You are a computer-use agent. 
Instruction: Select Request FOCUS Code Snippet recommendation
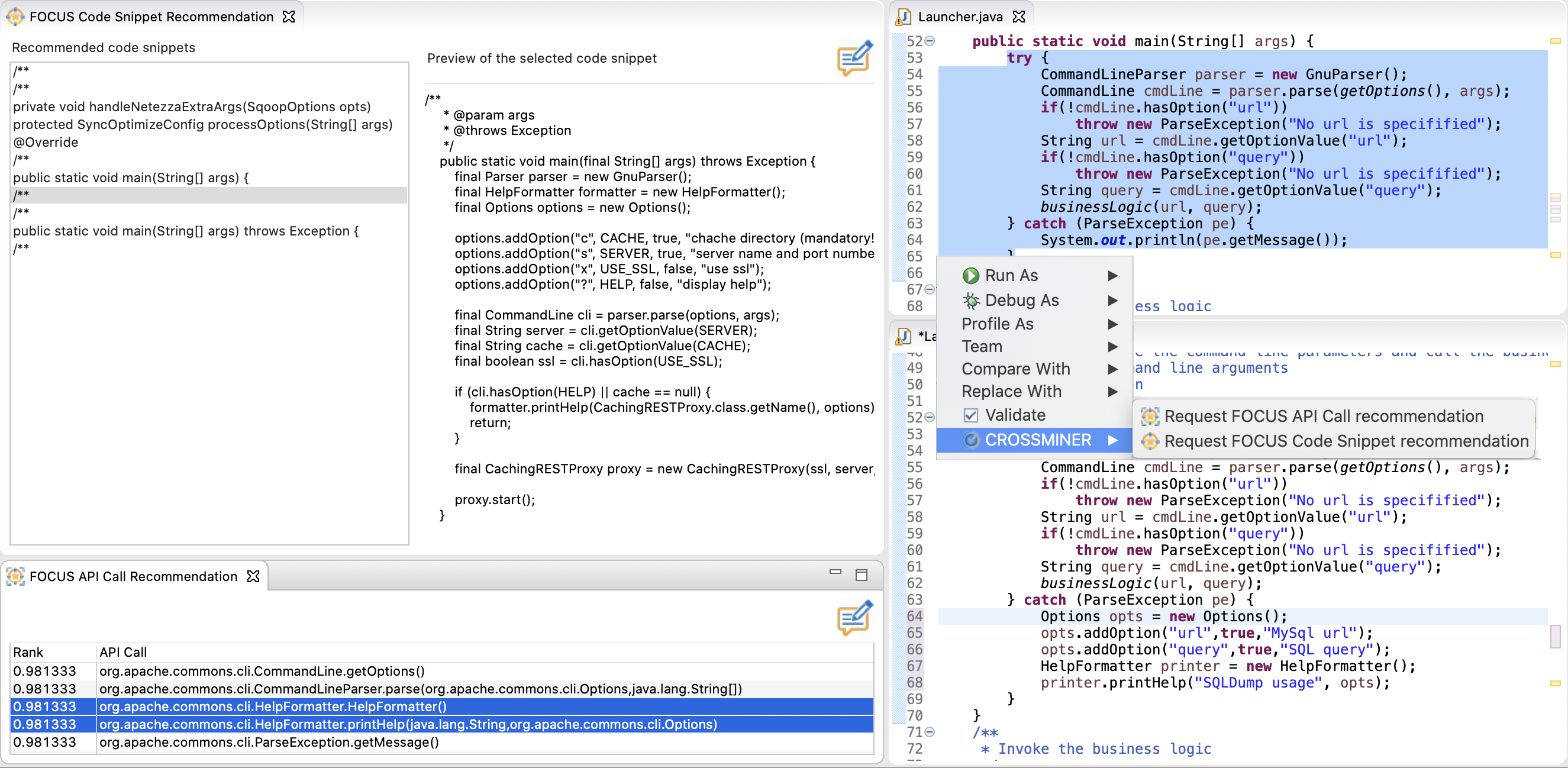click(x=1345, y=441)
